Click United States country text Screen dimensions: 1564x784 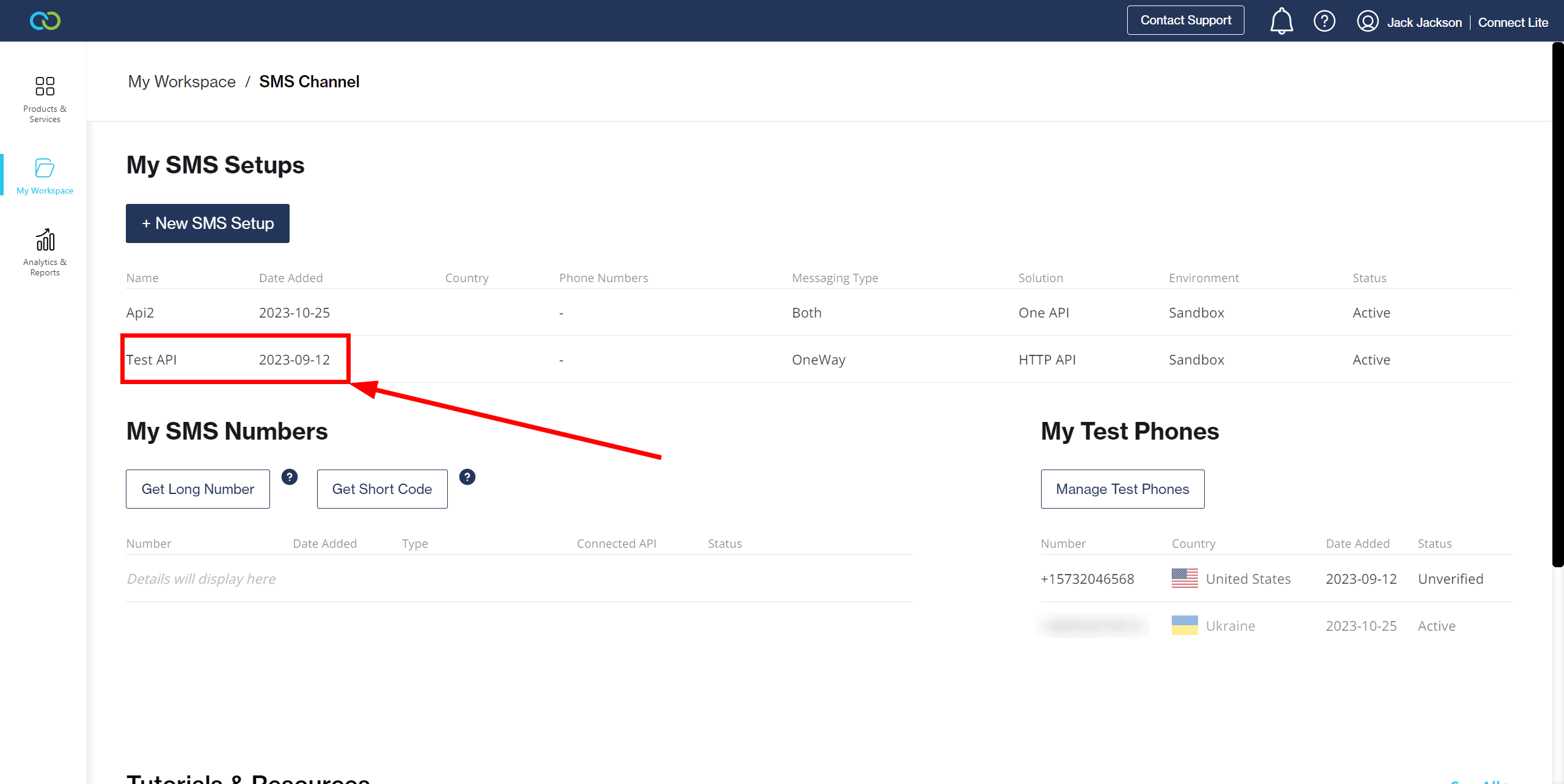point(1248,579)
